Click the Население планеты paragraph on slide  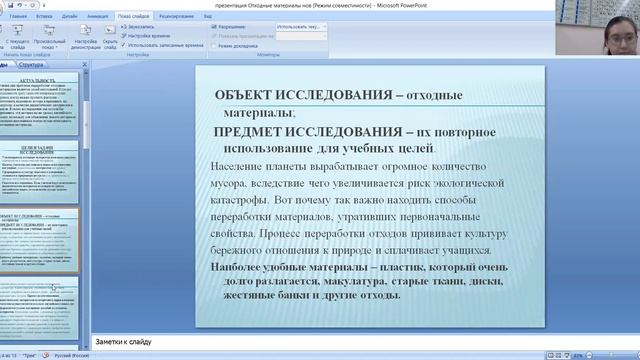(359, 208)
